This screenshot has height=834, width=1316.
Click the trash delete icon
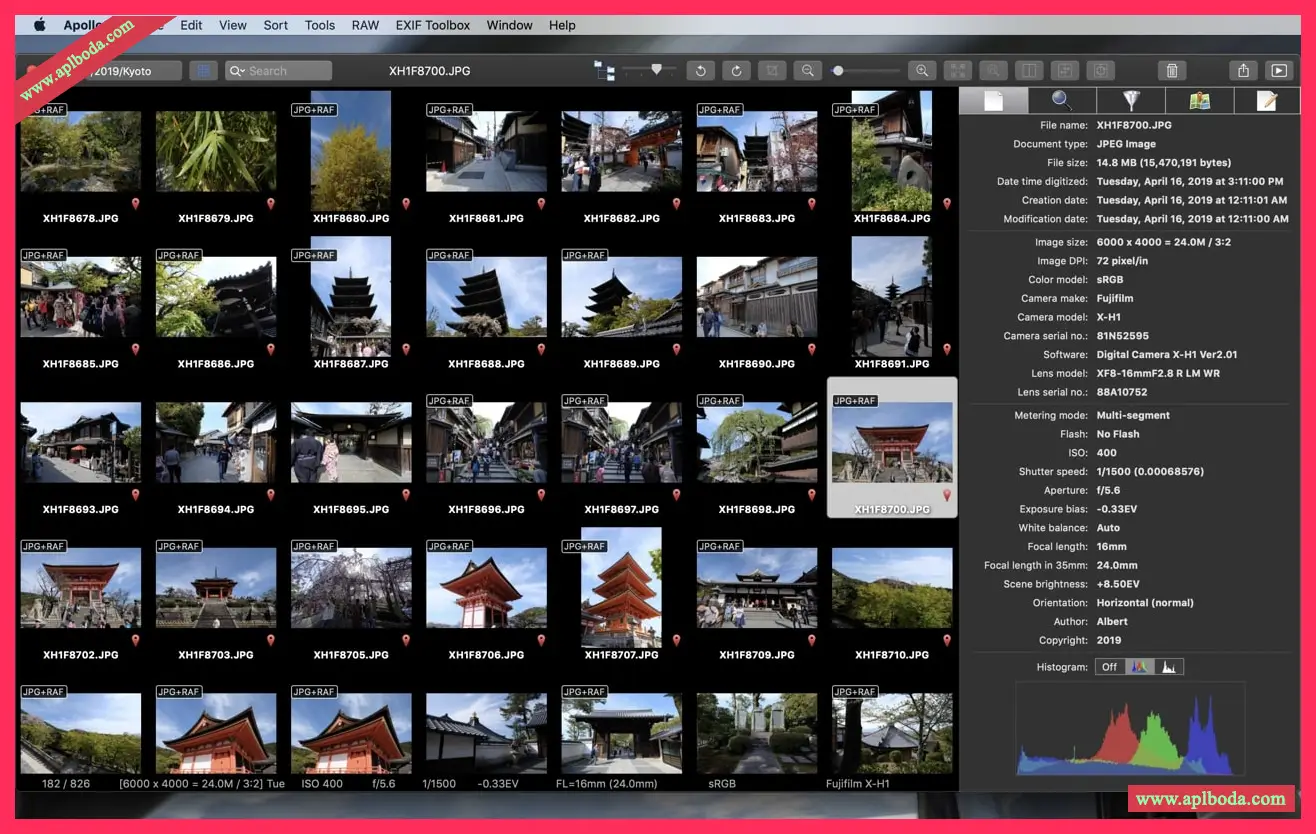(1171, 71)
